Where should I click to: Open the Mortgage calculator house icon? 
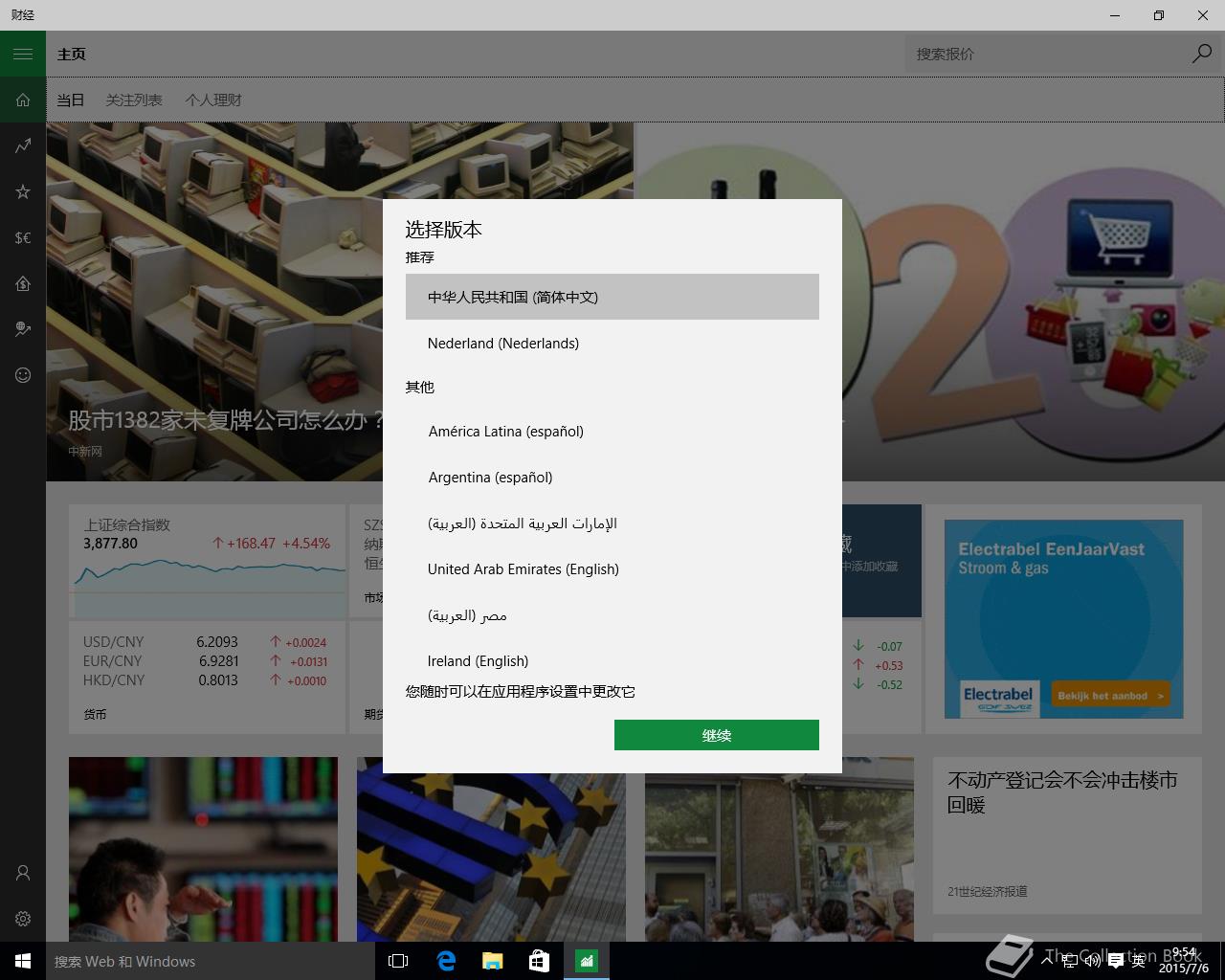(23, 283)
